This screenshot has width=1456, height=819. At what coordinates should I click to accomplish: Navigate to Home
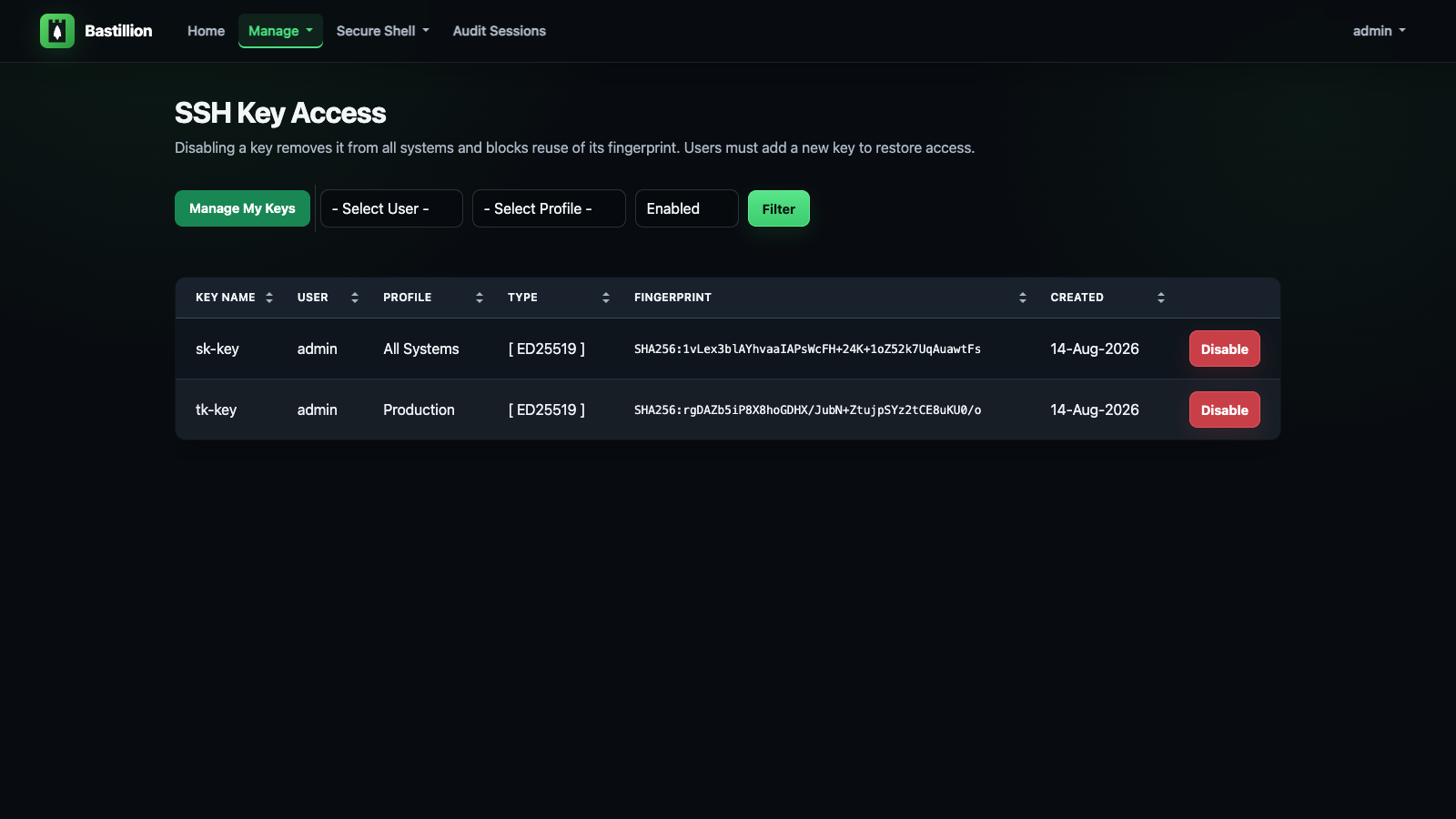point(206,31)
